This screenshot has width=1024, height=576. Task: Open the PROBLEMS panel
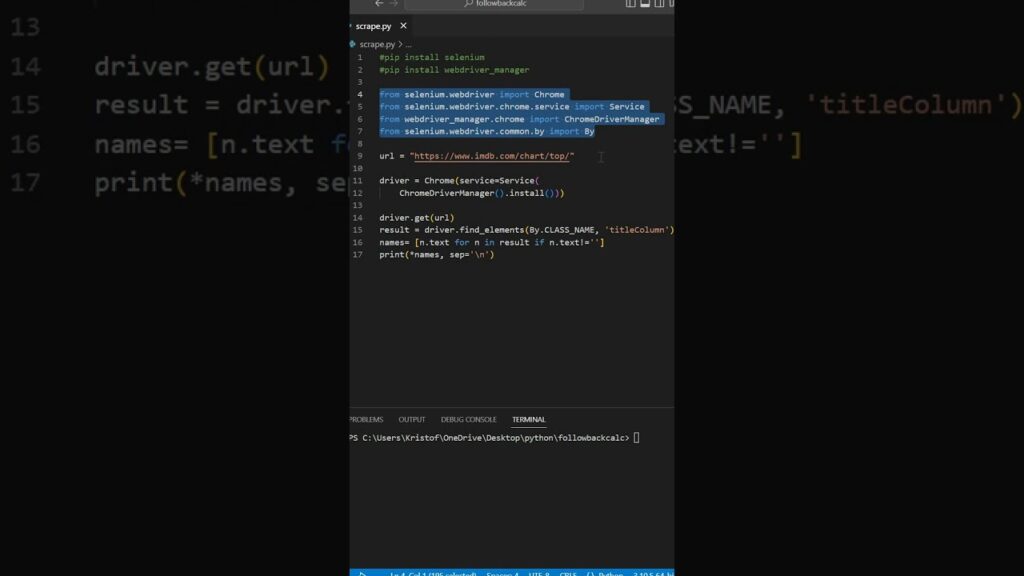pos(366,419)
